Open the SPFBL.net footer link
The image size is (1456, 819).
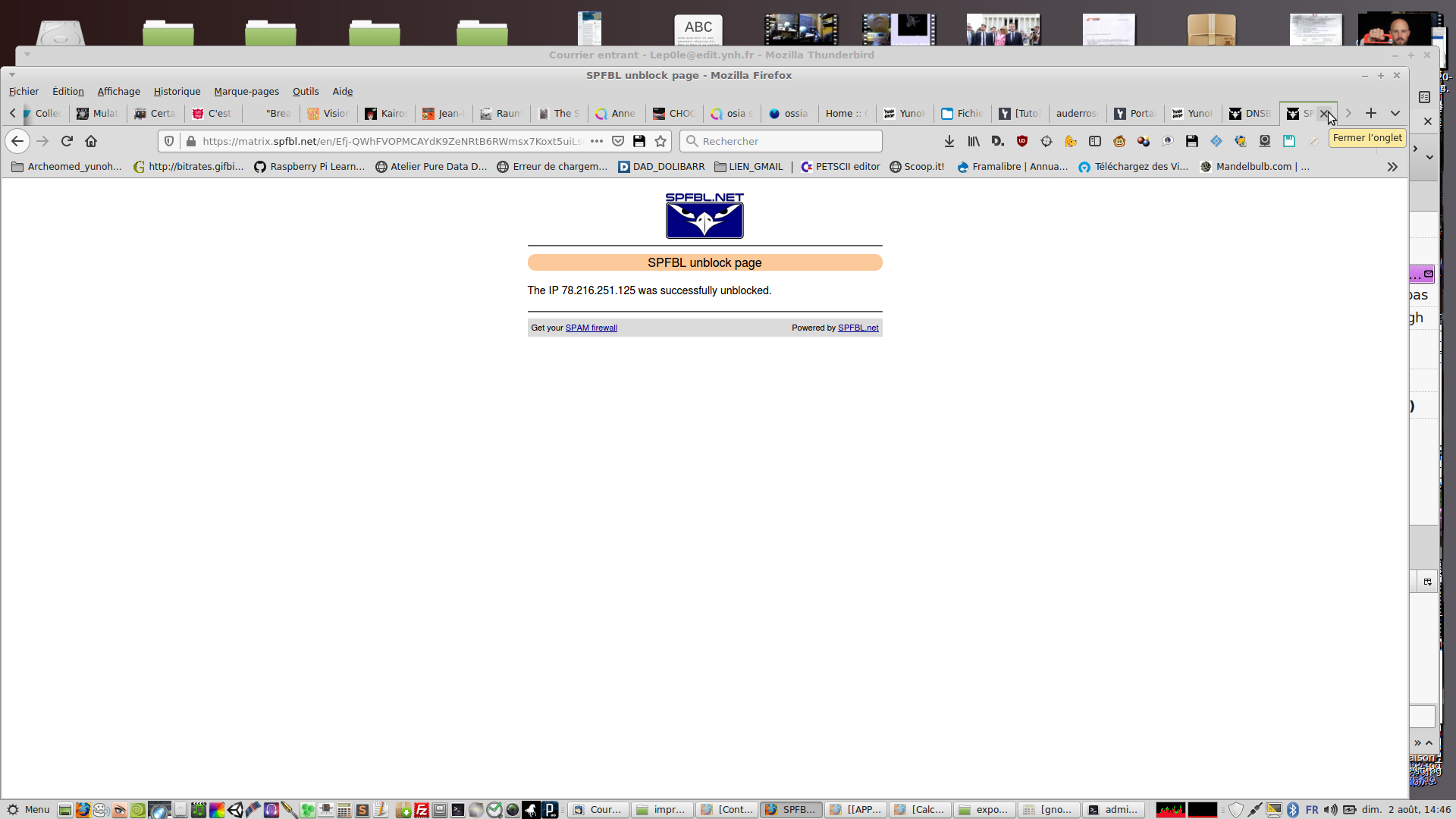[x=858, y=328]
